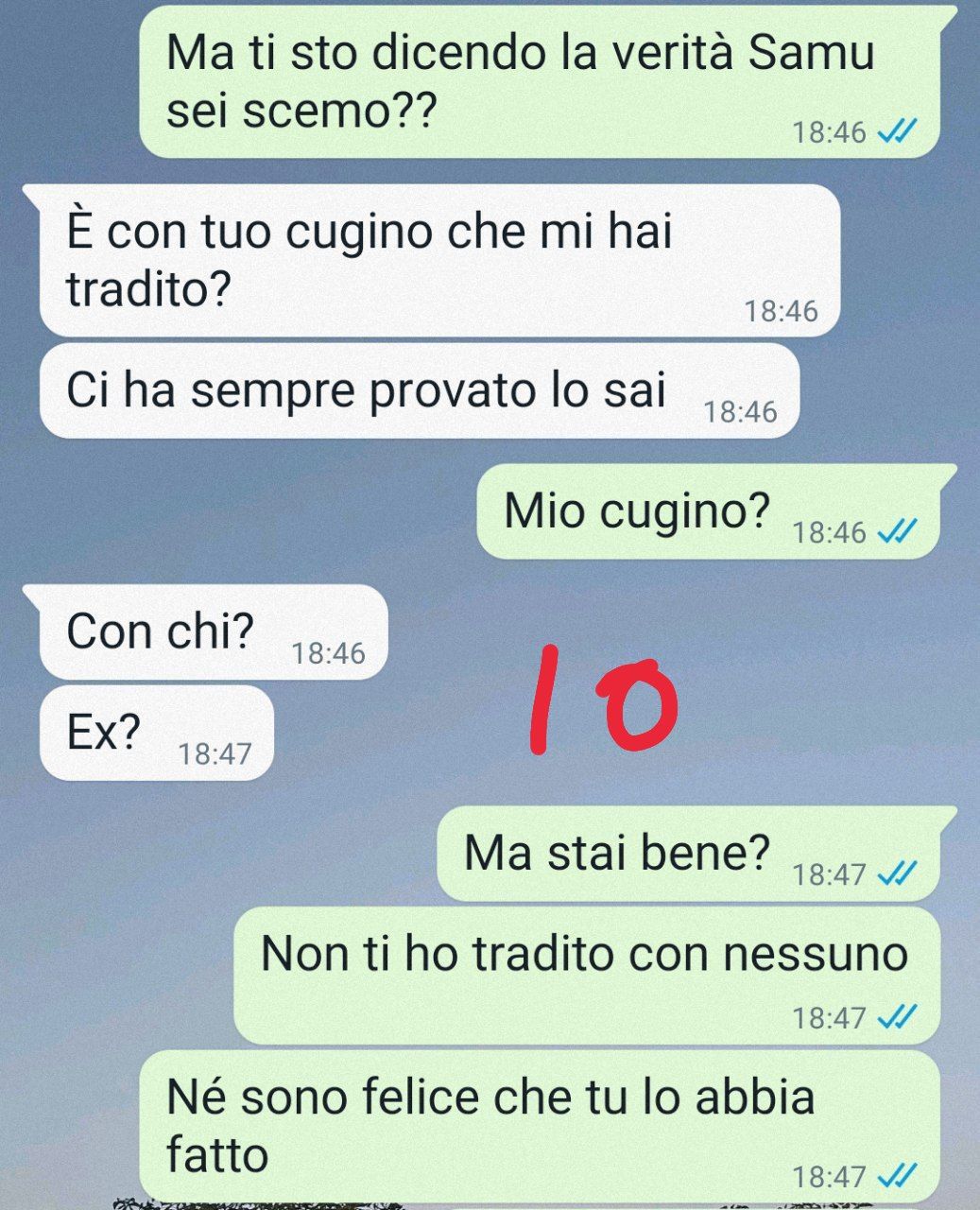Tap the blue read-receipt ticks on 'sei scemo??' message
This screenshot has width=980, height=1210.
897,132
